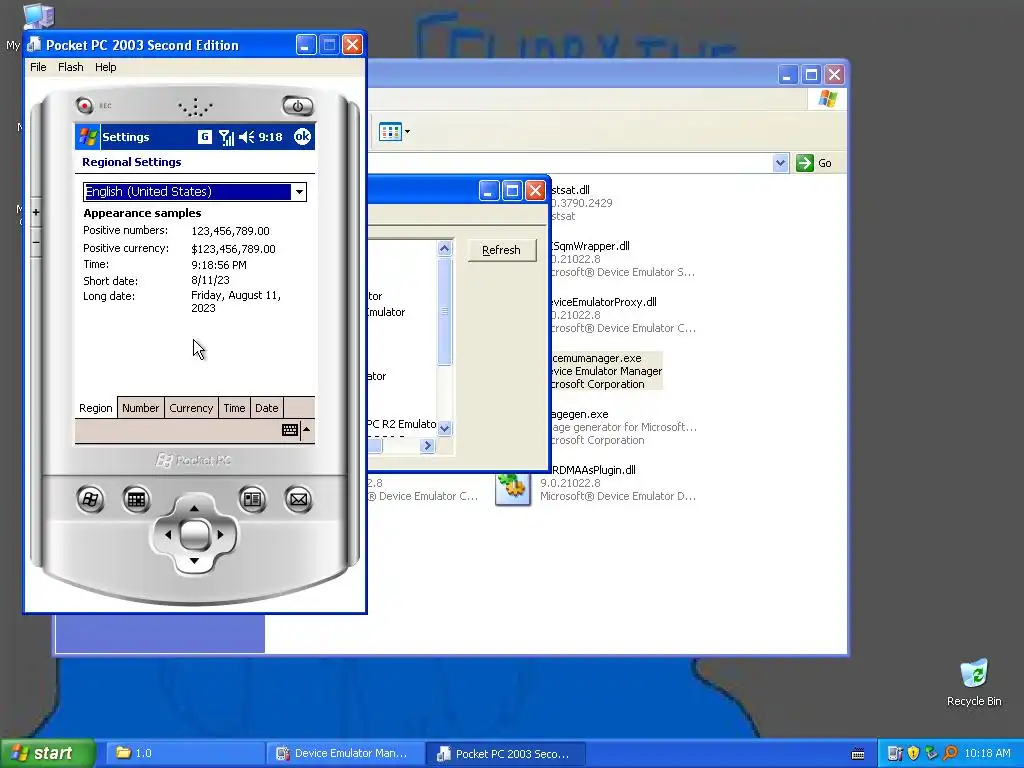Switch to Pocket PC 2003 taskbar item
The width and height of the screenshot is (1024, 768).
tap(505, 754)
